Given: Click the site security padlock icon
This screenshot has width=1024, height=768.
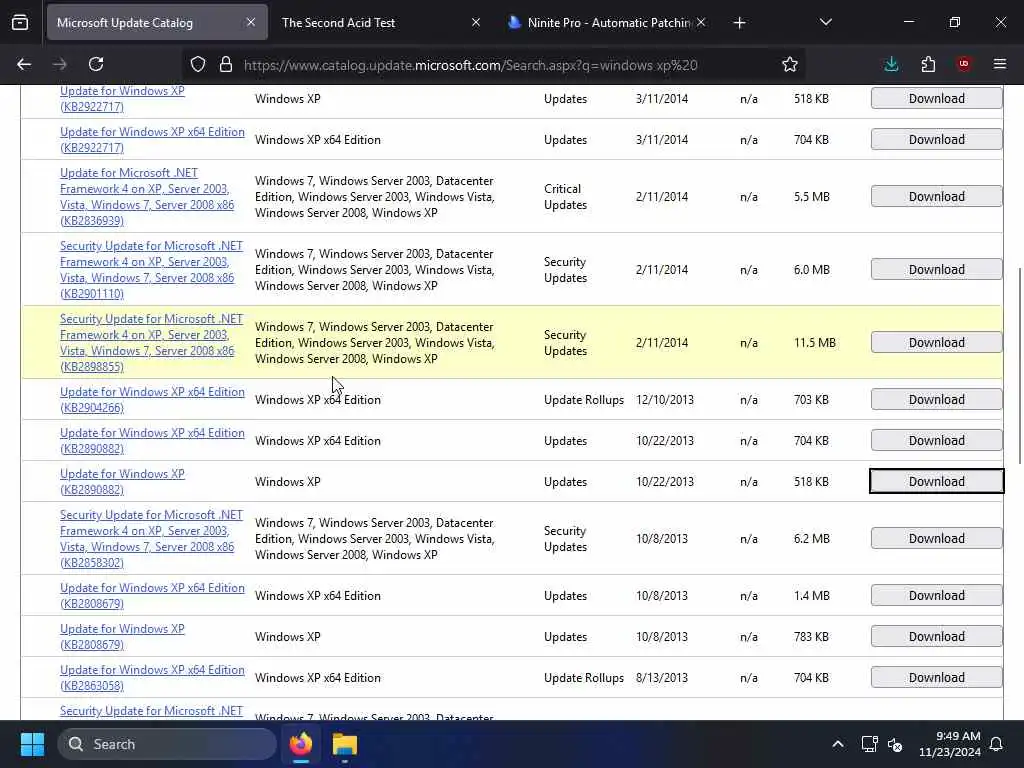Looking at the screenshot, I should pos(226,64).
